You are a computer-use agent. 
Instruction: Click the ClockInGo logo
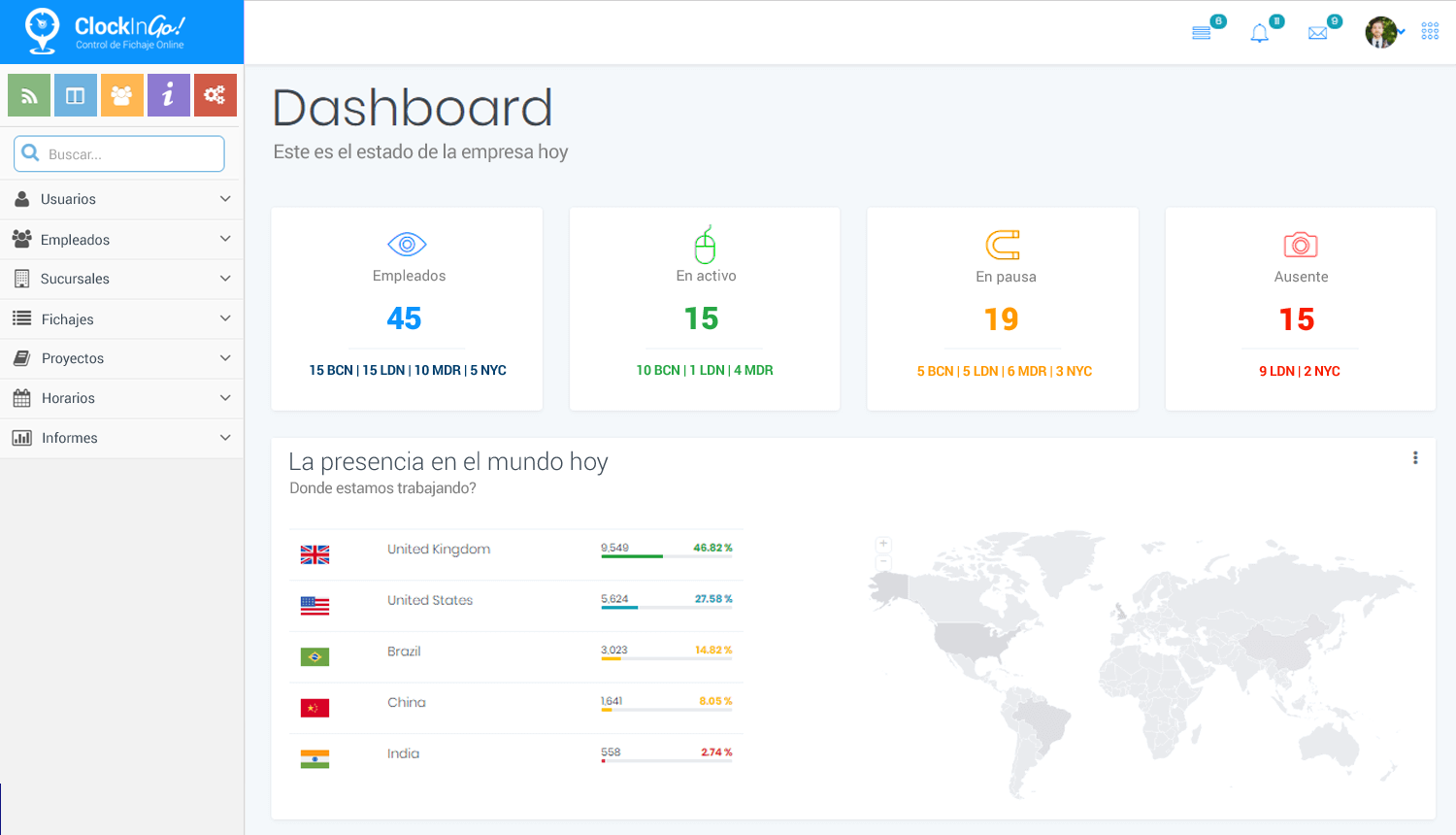point(105,32)
